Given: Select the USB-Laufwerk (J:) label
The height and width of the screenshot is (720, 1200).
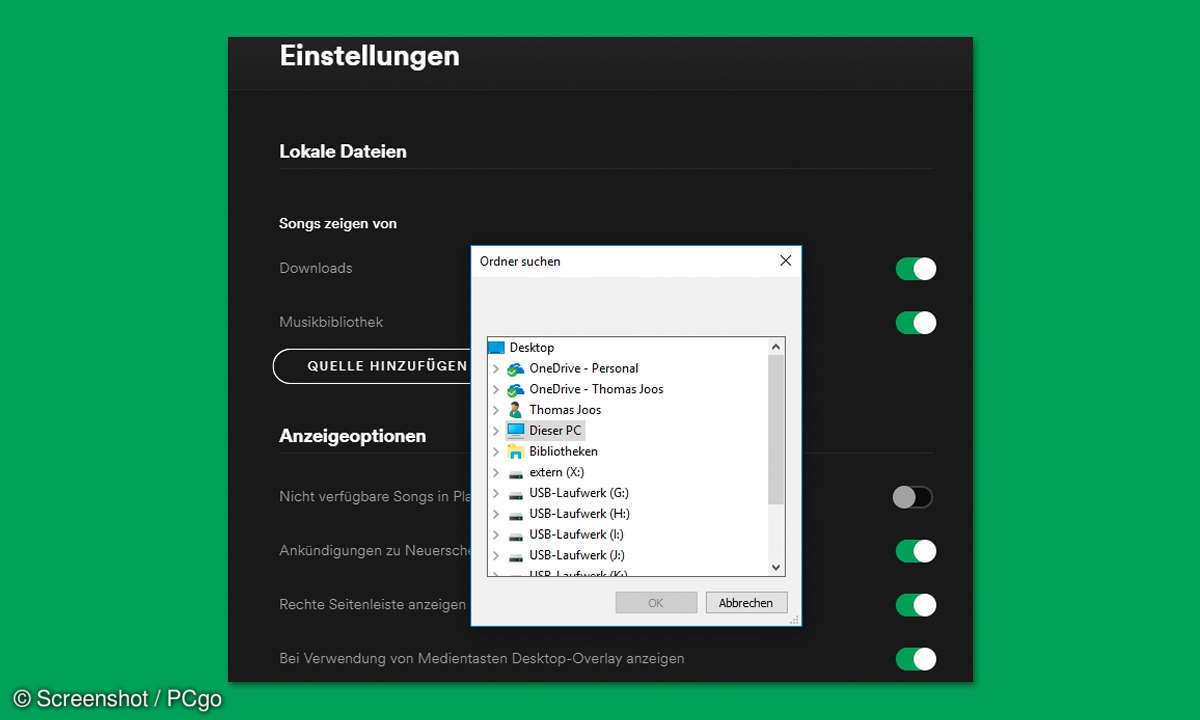Looking at the screenshot, I should click(577, 556).
